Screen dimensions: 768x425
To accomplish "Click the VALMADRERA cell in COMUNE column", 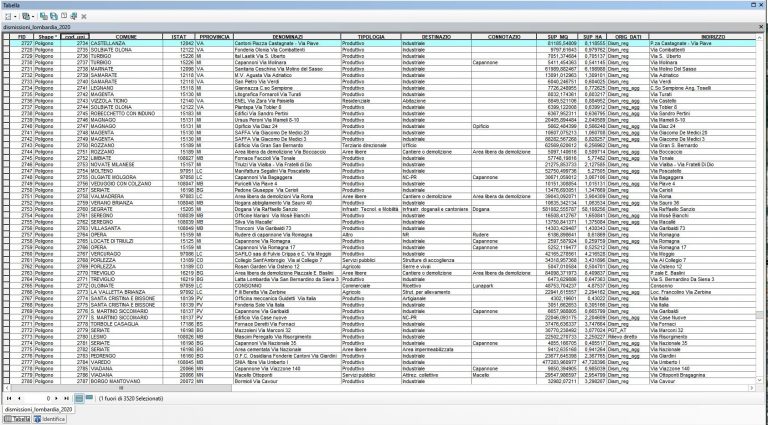I will [126, 196].
